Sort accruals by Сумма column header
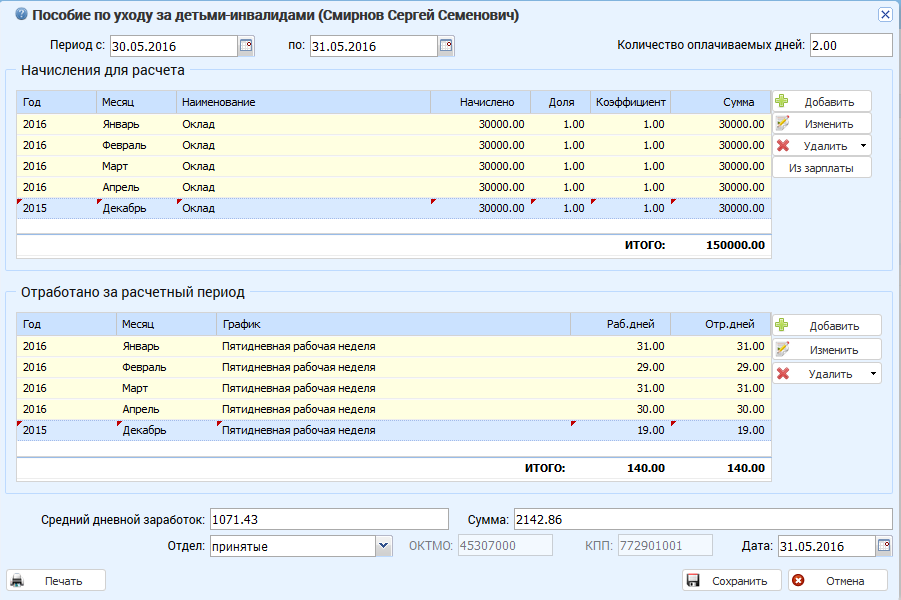This screenshot has height=600, width=901. coord(721,102)
